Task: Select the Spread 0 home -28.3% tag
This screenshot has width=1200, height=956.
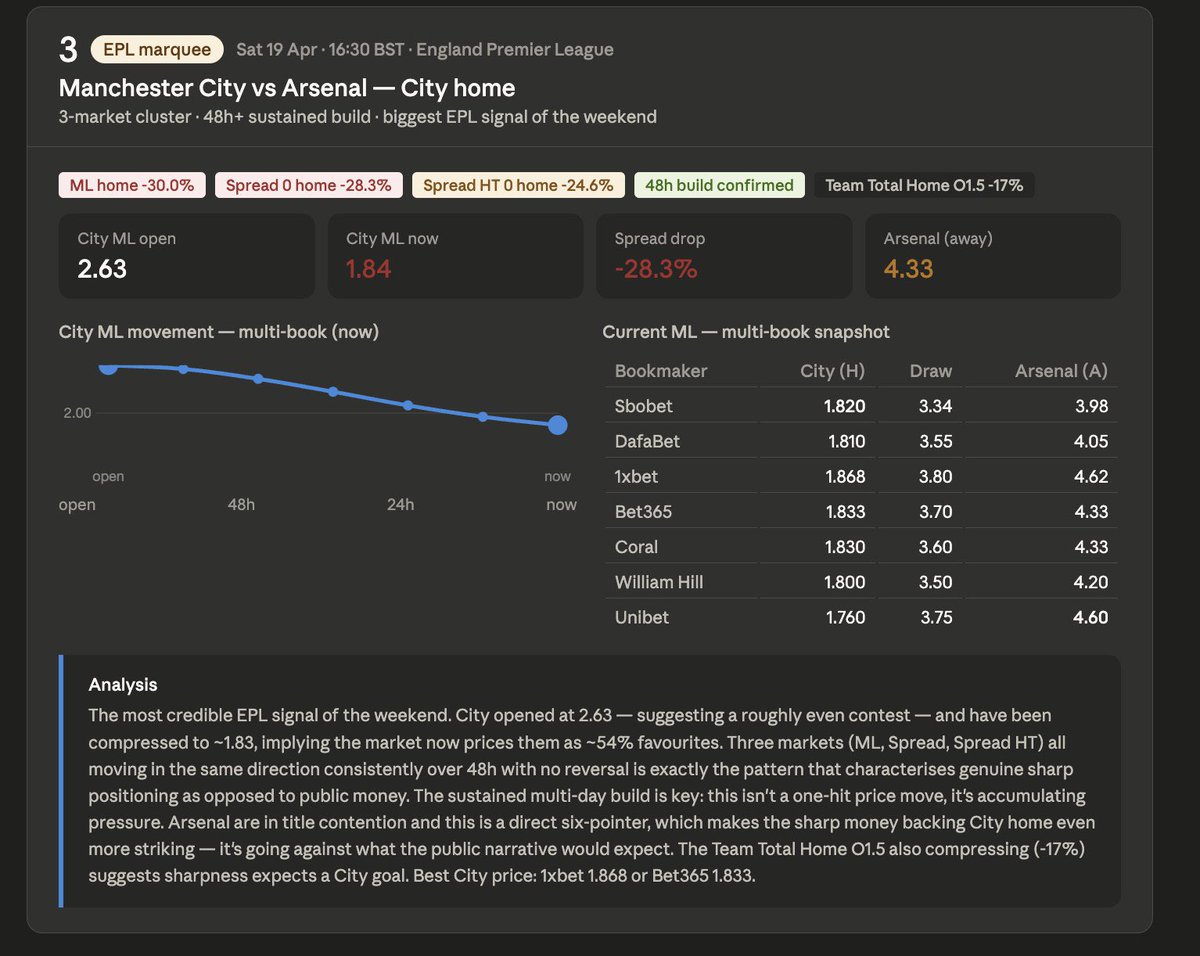Action: [309, 185]
